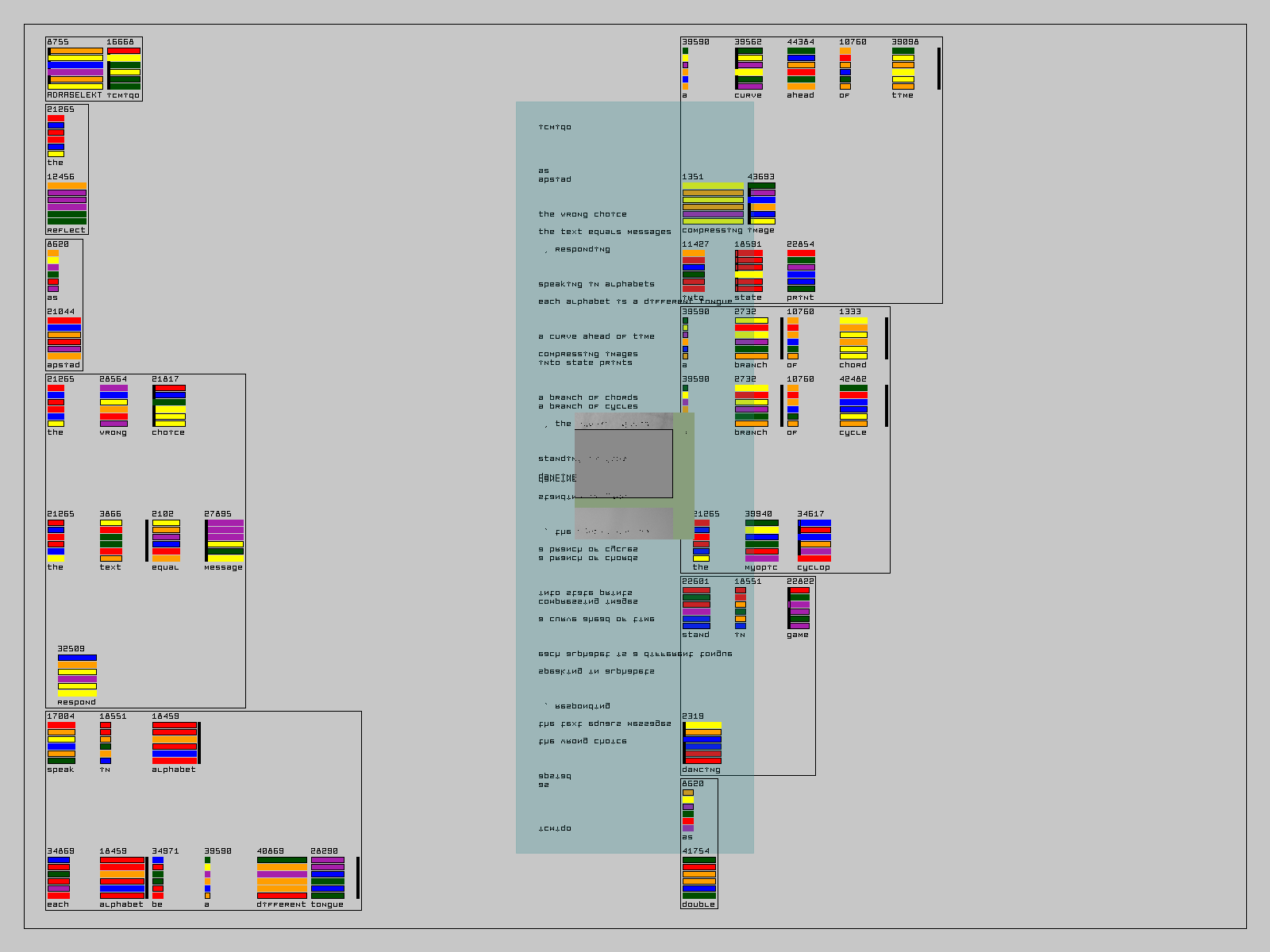This screenshot has width=1270, height=952.
Task: Click the ADRASELEKT color bar block
Action: click(x=75, y=68)
